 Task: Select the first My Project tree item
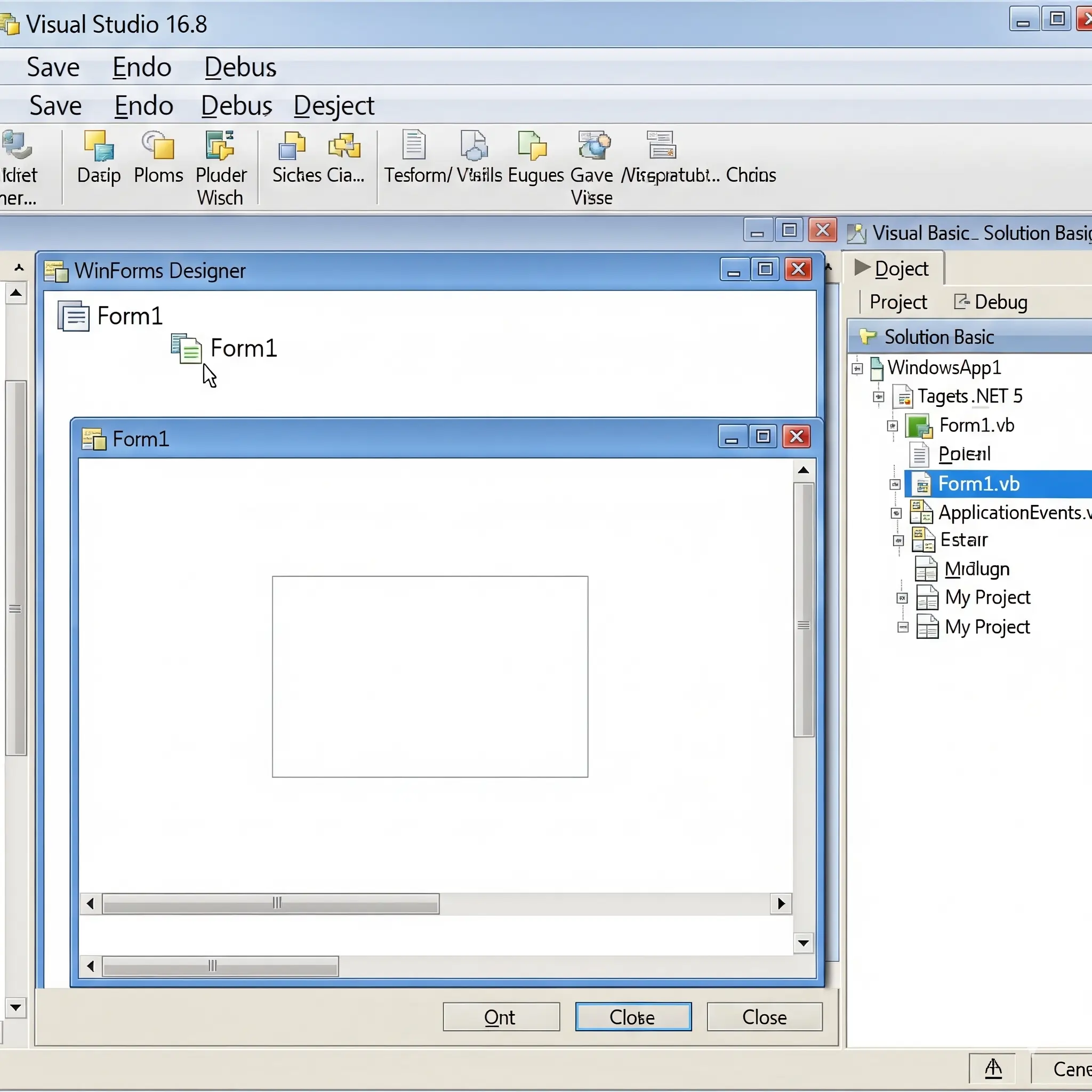point(987,597)
